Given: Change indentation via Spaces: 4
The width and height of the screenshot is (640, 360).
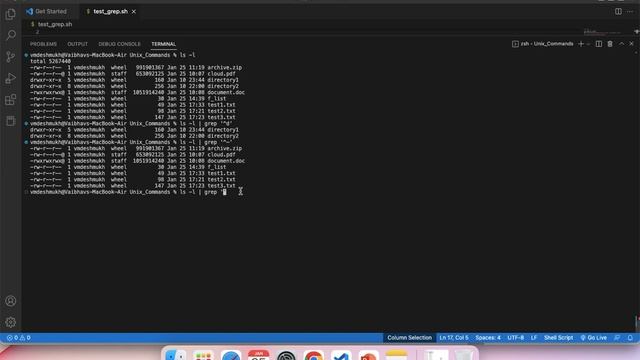Looking at the screenshot, I should 488,338.
